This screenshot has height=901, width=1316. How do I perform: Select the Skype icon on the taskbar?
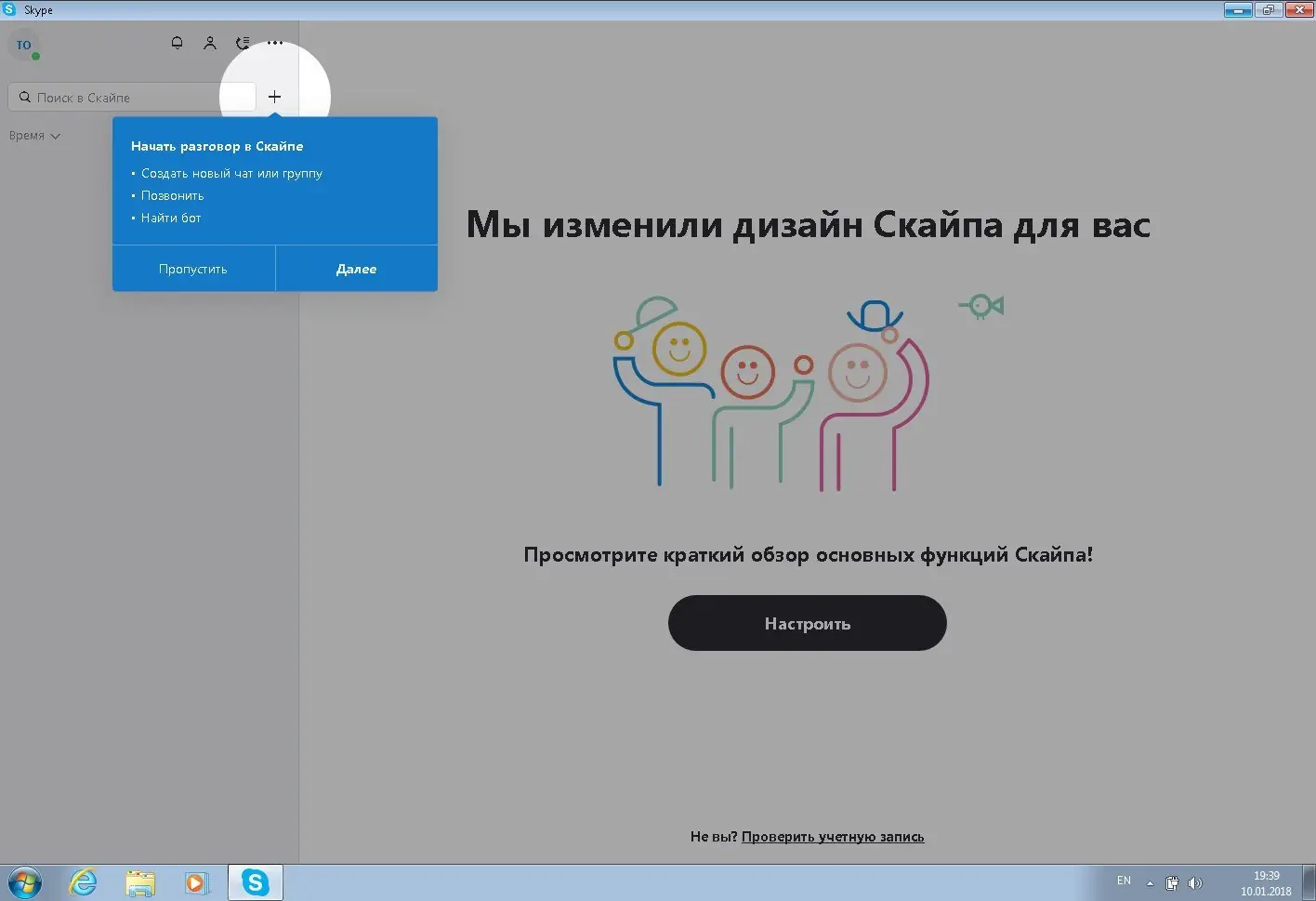(x=255, y=881)
